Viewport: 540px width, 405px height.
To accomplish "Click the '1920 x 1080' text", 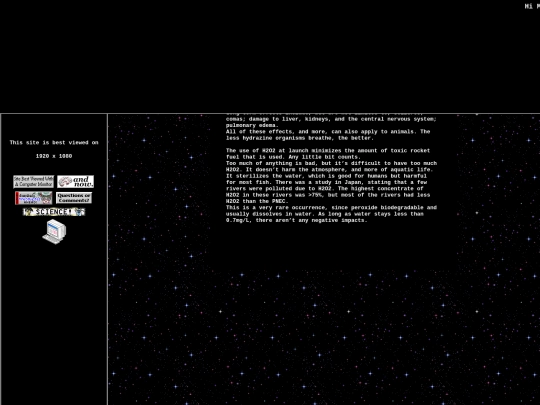I will pos(54,156).
